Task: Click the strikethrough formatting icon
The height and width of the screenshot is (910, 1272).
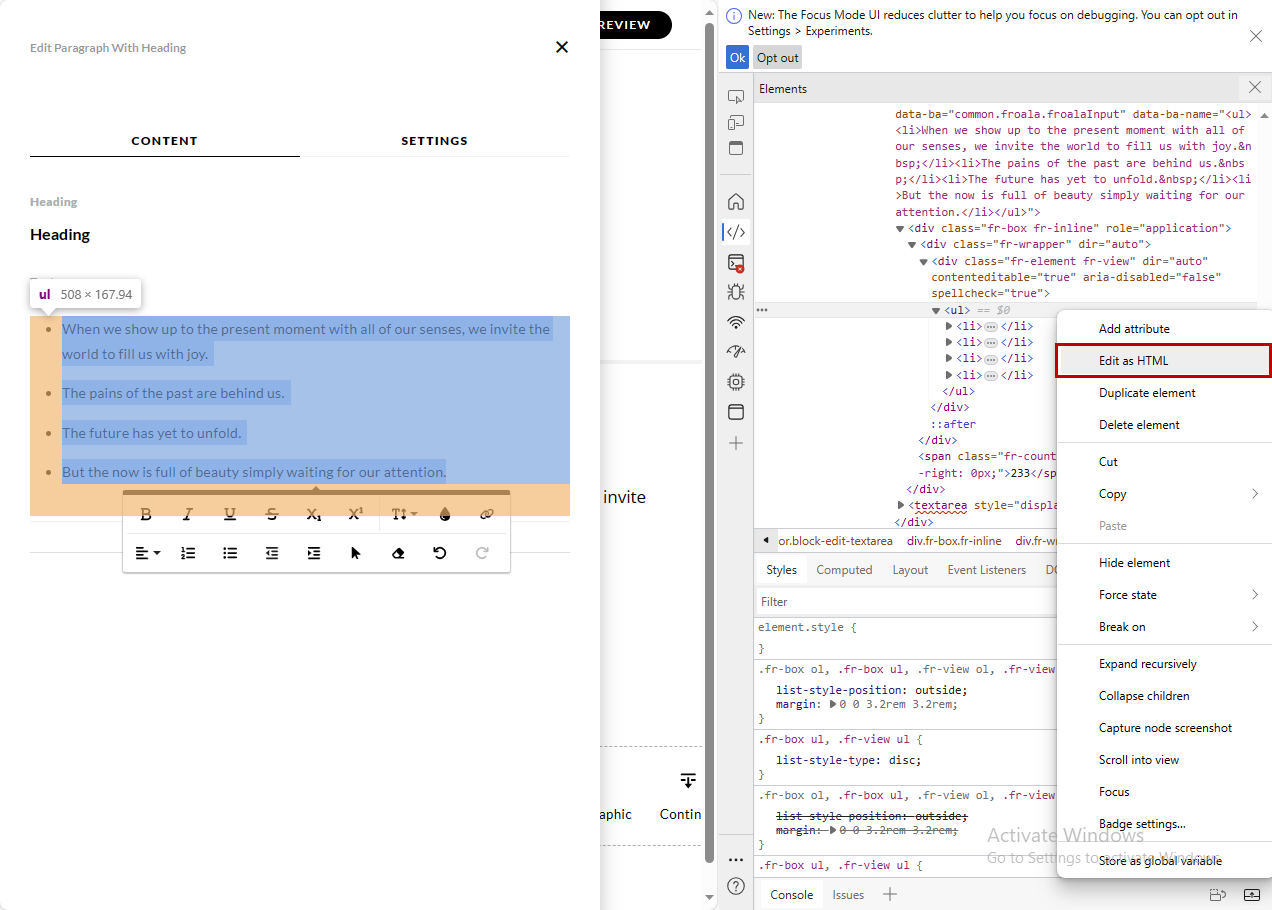Action: coord(272,514)
